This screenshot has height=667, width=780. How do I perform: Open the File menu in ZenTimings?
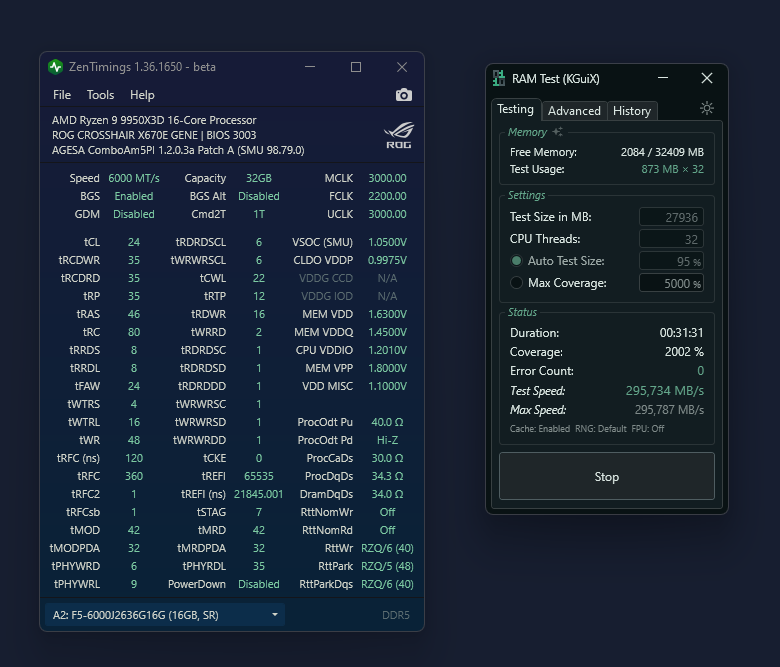pyautogui.click(x=62, y=95)
